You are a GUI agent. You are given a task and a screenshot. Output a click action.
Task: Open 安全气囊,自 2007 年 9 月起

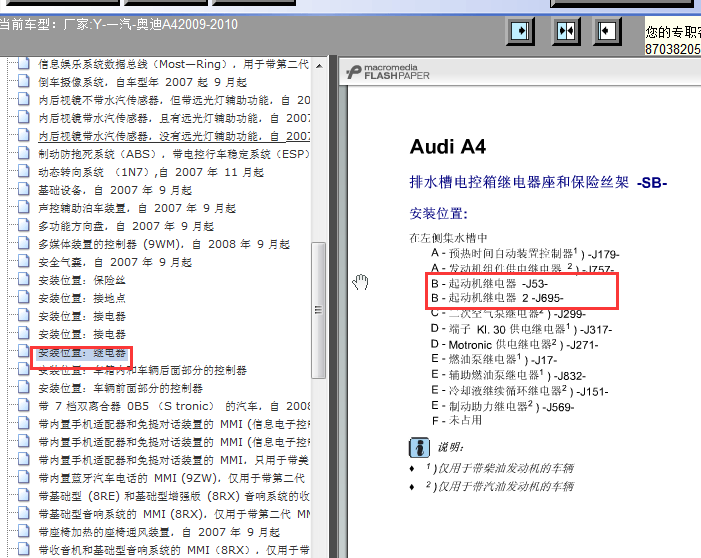115,262
